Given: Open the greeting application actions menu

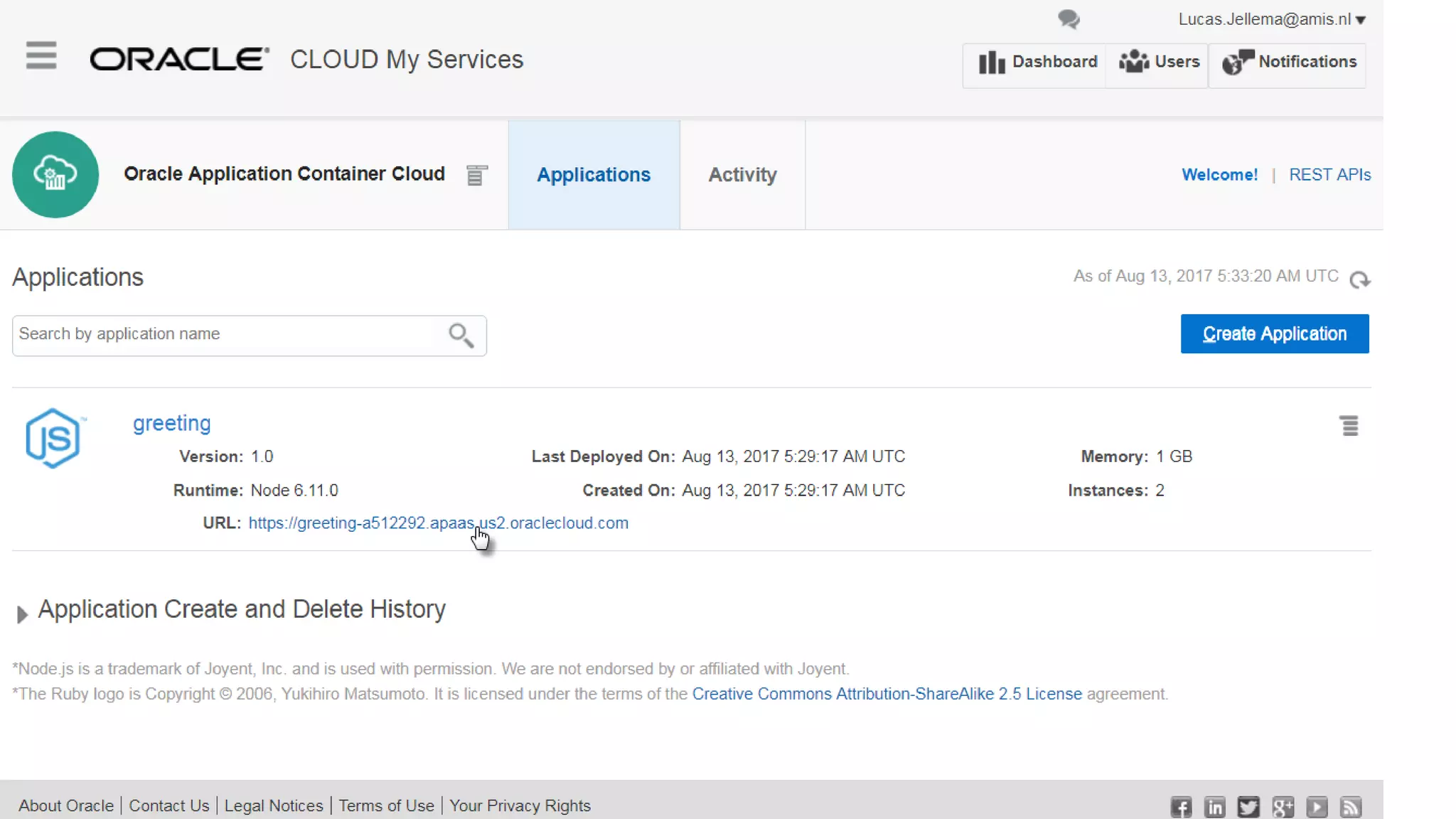Looking at the screenshot, I should point(1349,426).
